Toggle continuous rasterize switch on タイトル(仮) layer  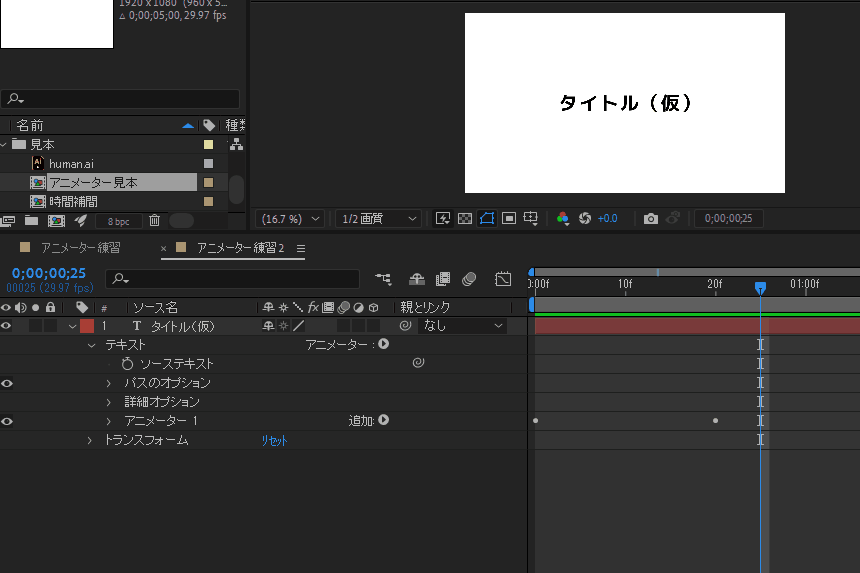coord(283,326)
